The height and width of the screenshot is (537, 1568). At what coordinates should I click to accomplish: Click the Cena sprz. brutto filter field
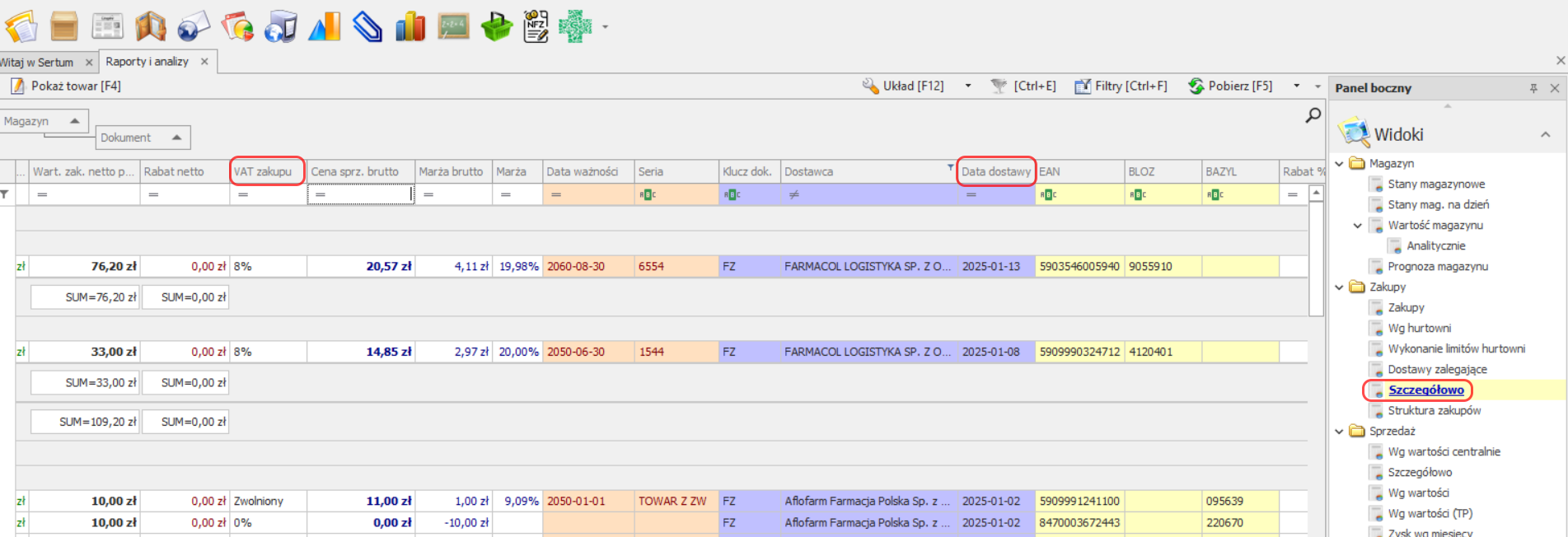tap(361, 194)
